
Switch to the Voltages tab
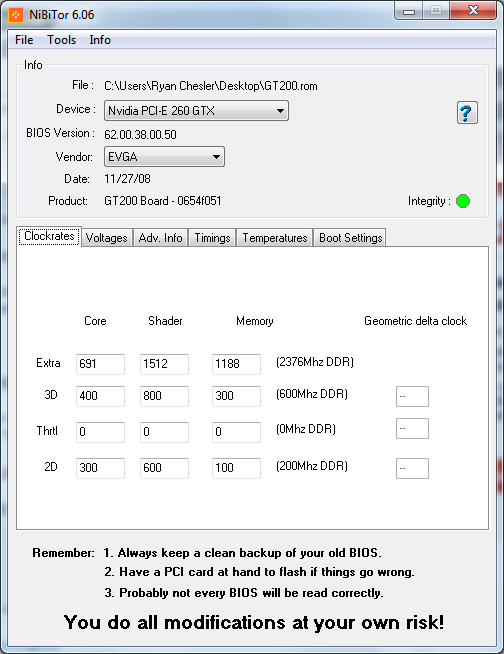(x=107, y=237)
